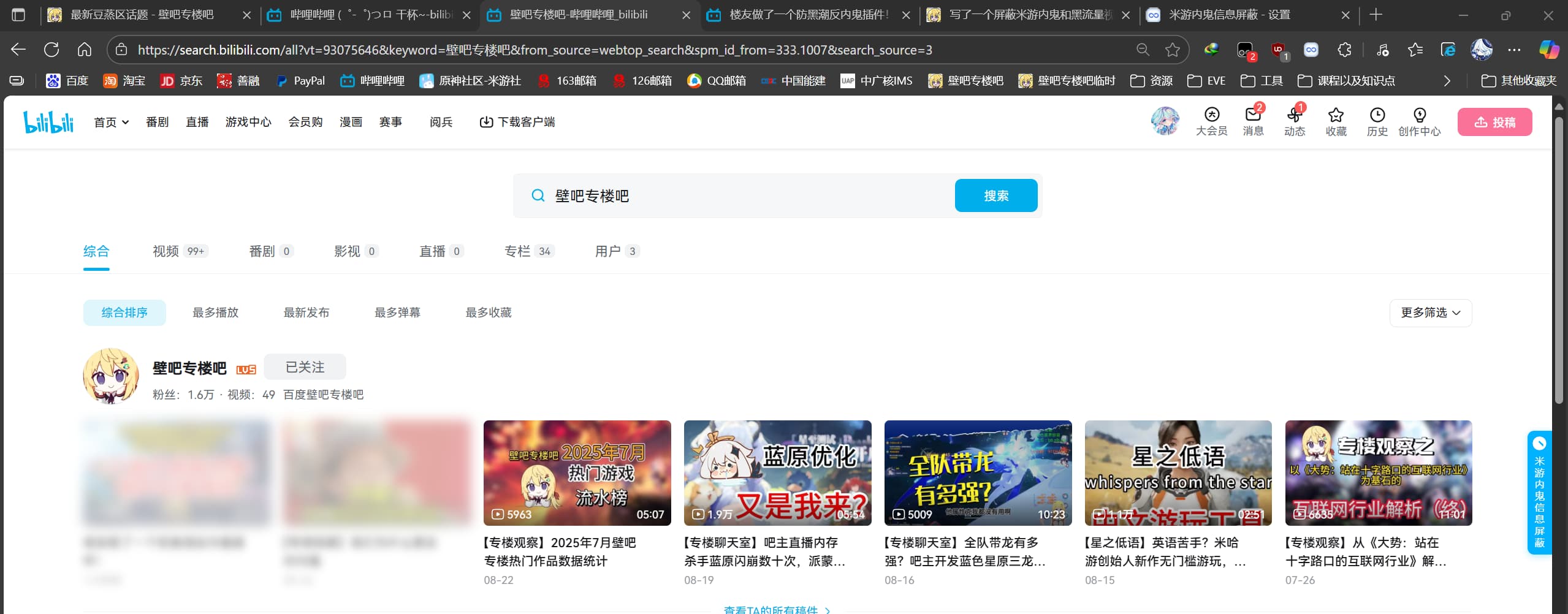The height and width of the screenshot is (614, 1568).
Task: Select the 最多播放 sort option
Action: point(215,313)
